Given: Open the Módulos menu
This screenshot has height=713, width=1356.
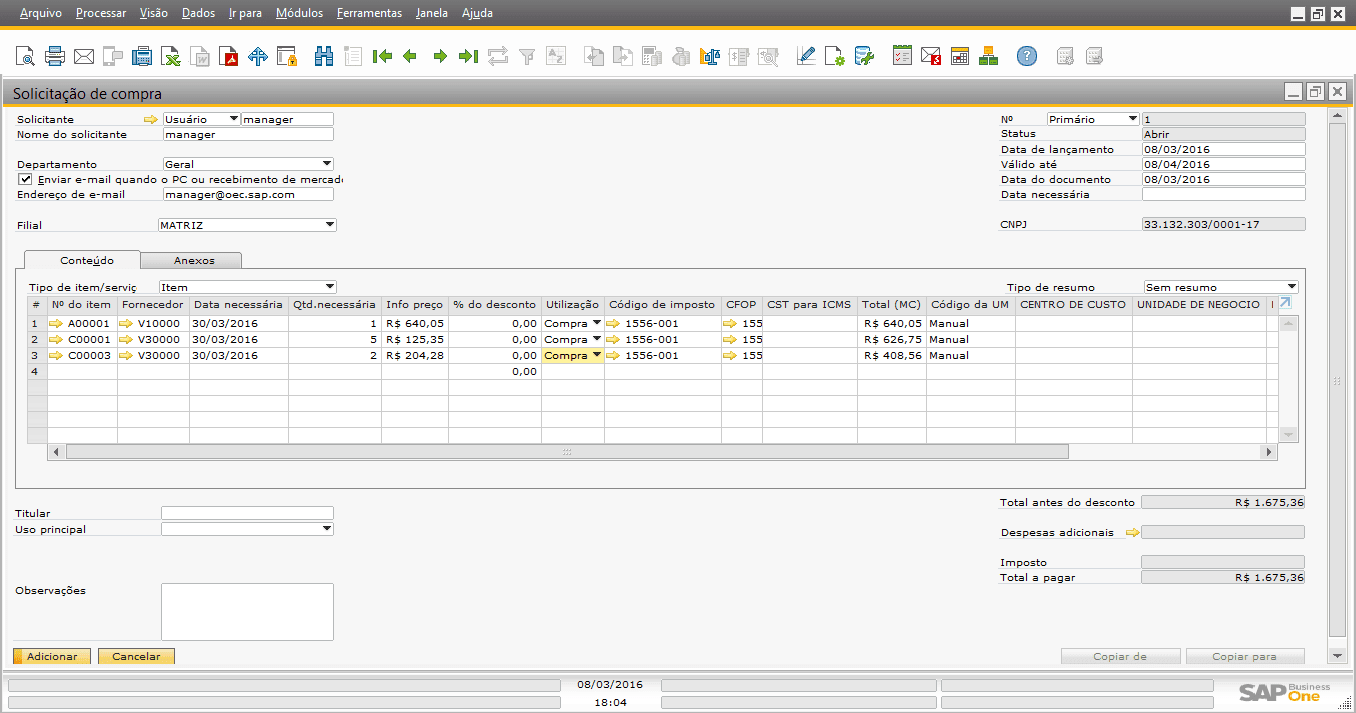Looking at the screenshot, I should click(x=299, y=13).
